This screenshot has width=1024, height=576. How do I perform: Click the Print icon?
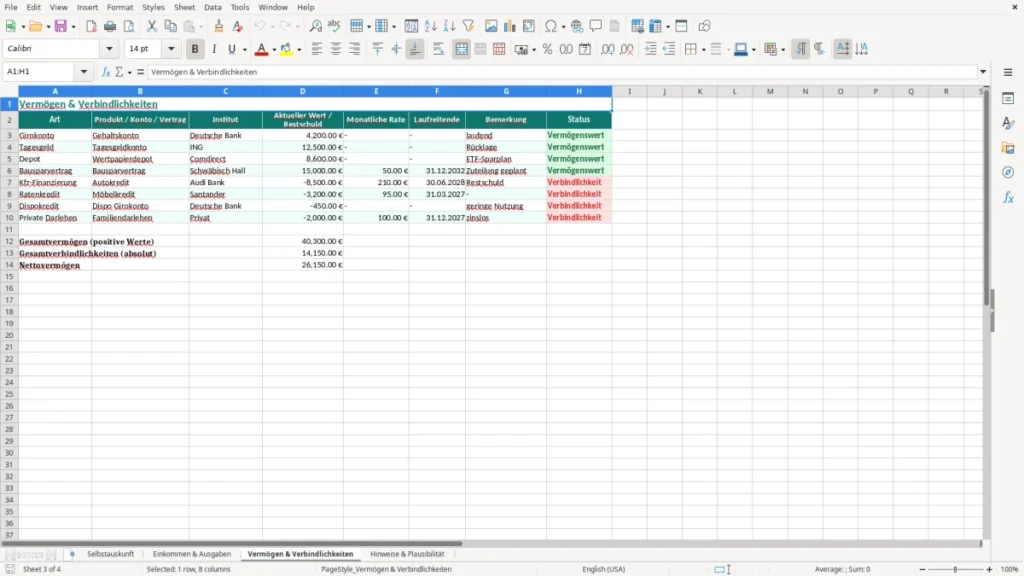tap(110, 26)
